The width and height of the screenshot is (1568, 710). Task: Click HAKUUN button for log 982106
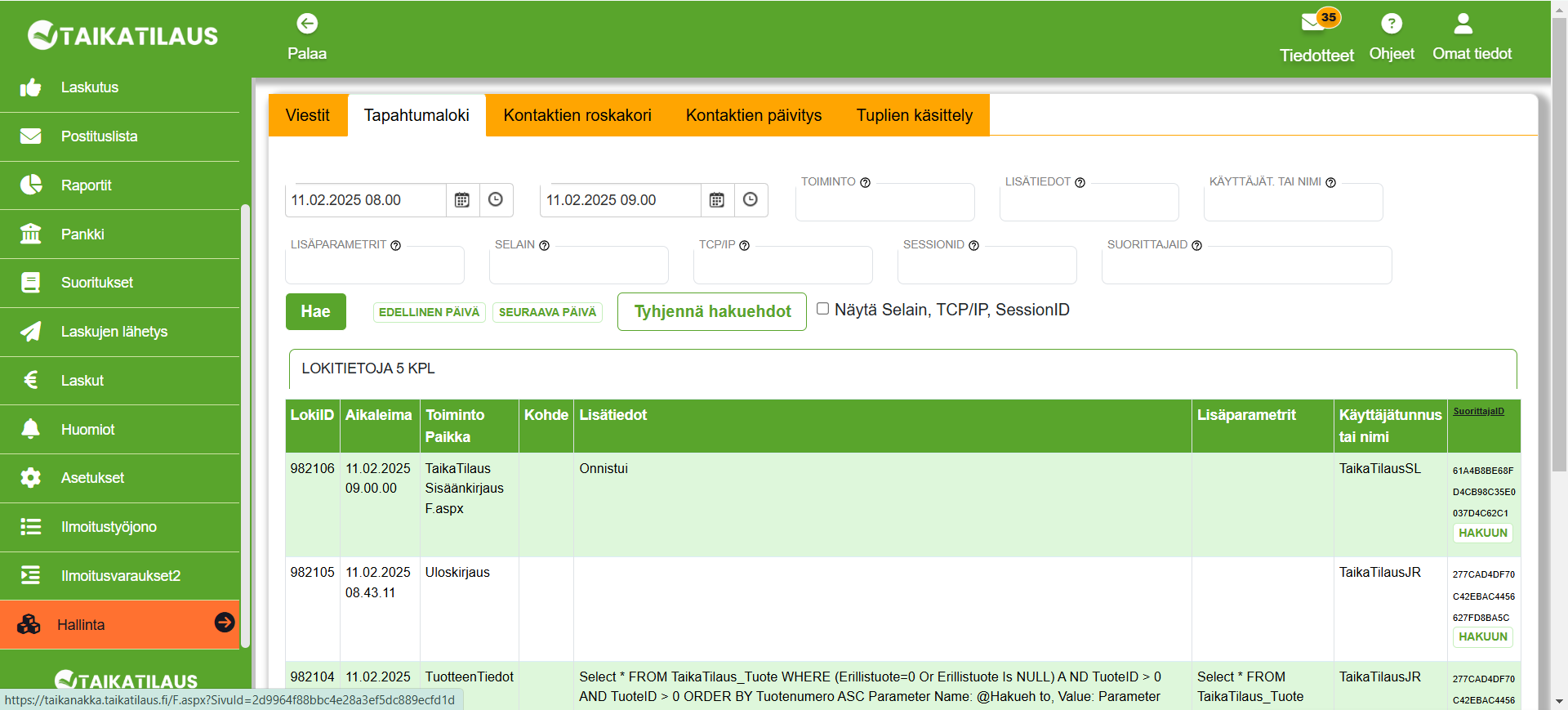1483,533
